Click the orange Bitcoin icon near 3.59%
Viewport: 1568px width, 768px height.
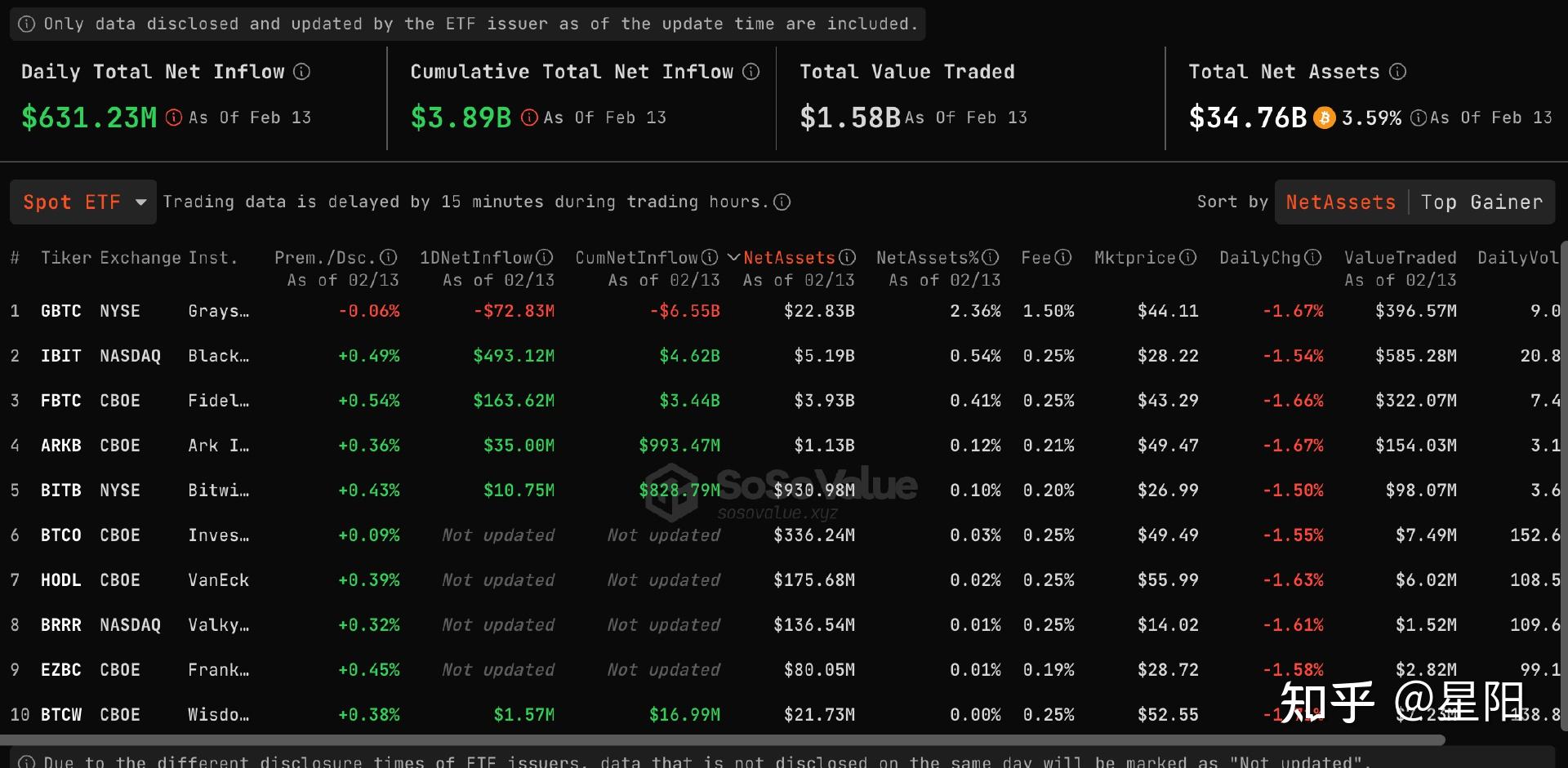pyautogui.click(x=1324, y=118)
